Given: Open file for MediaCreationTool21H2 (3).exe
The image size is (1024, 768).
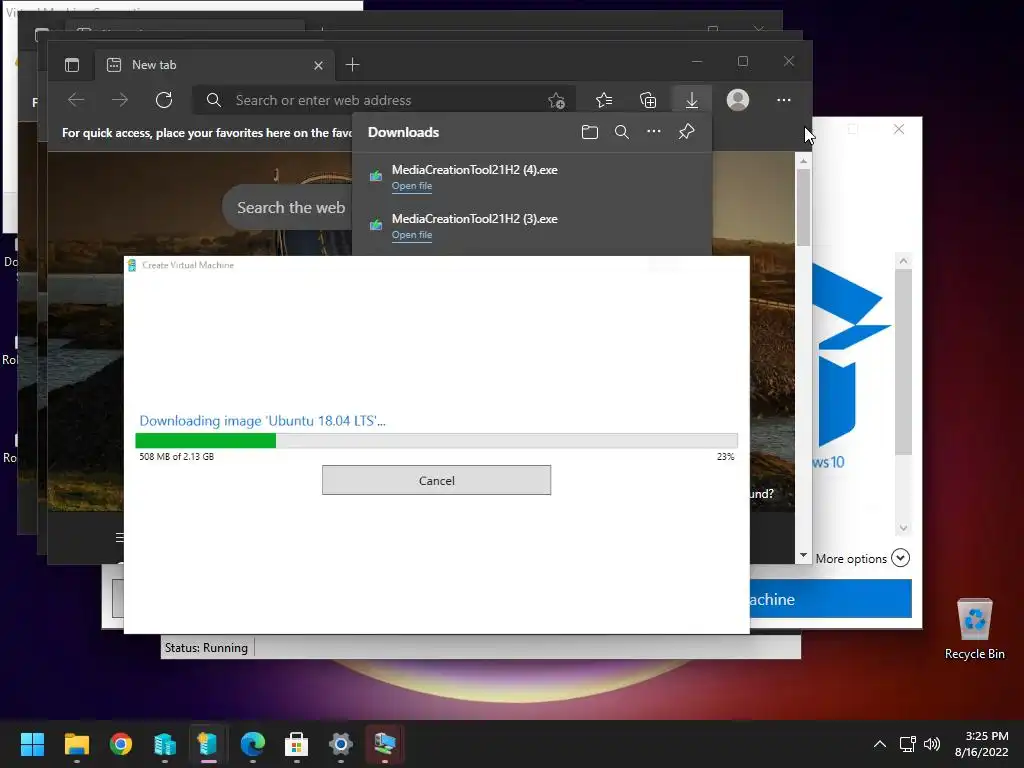Looking at the screenshot, I should point(411,235).
